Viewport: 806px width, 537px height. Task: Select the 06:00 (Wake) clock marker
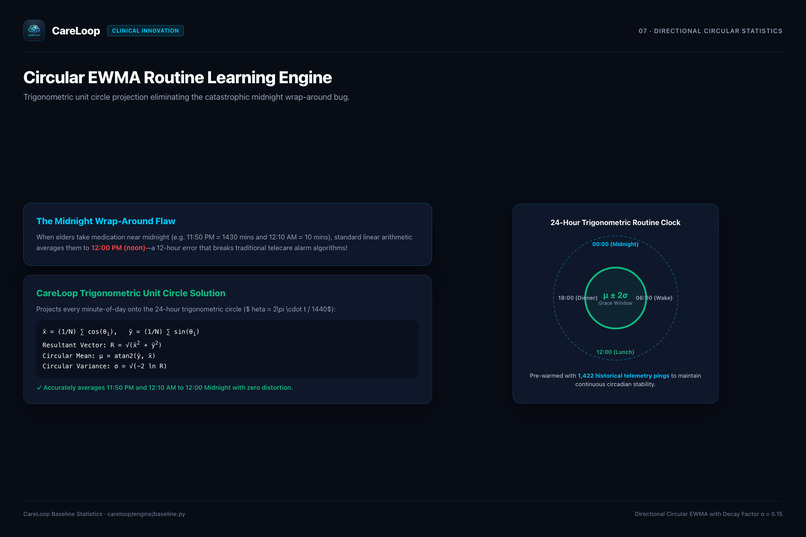coord(654,298)
